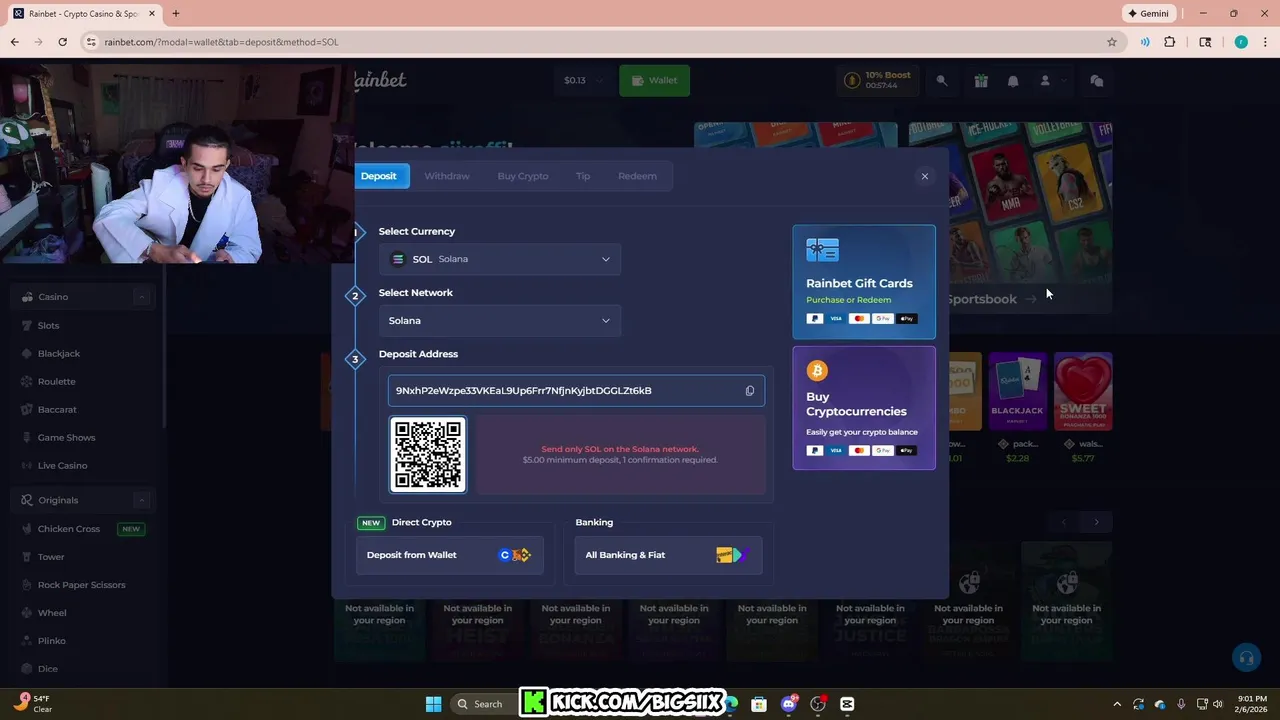This screenshot has width=1280, height=720.
Task: Open the user profile icon menu
Action: click(x=1045, y=81)
